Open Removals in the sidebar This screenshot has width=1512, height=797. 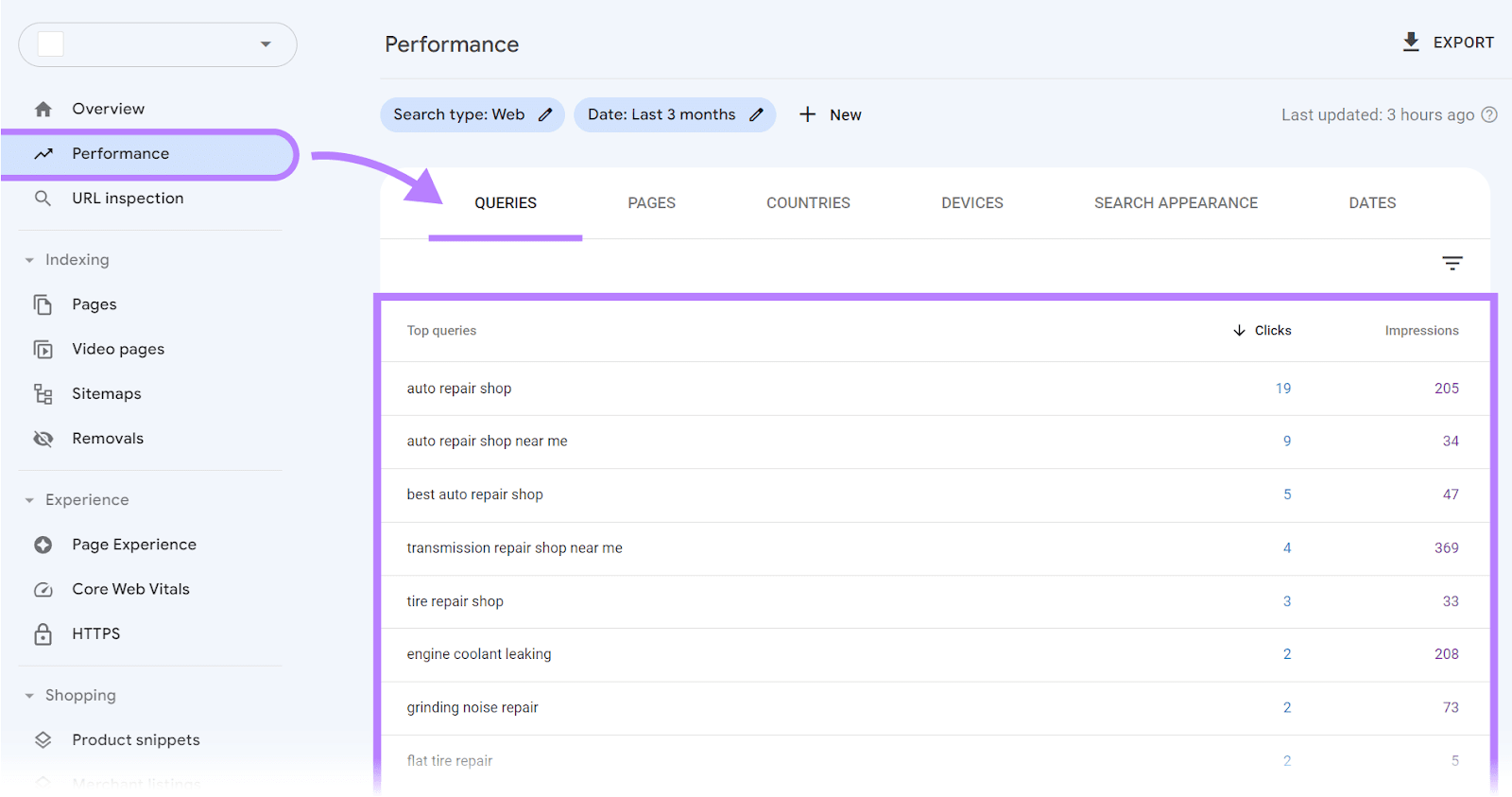[108, 439]
